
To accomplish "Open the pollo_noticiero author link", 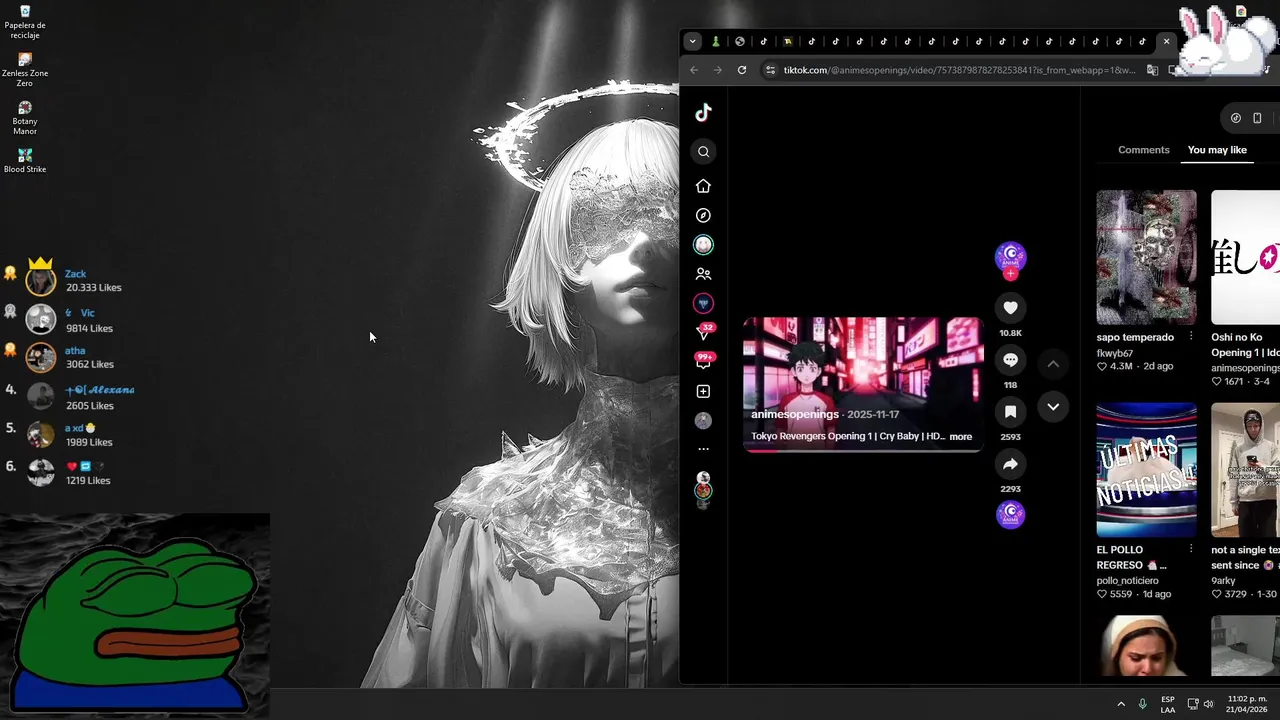I will point(1128,581).
